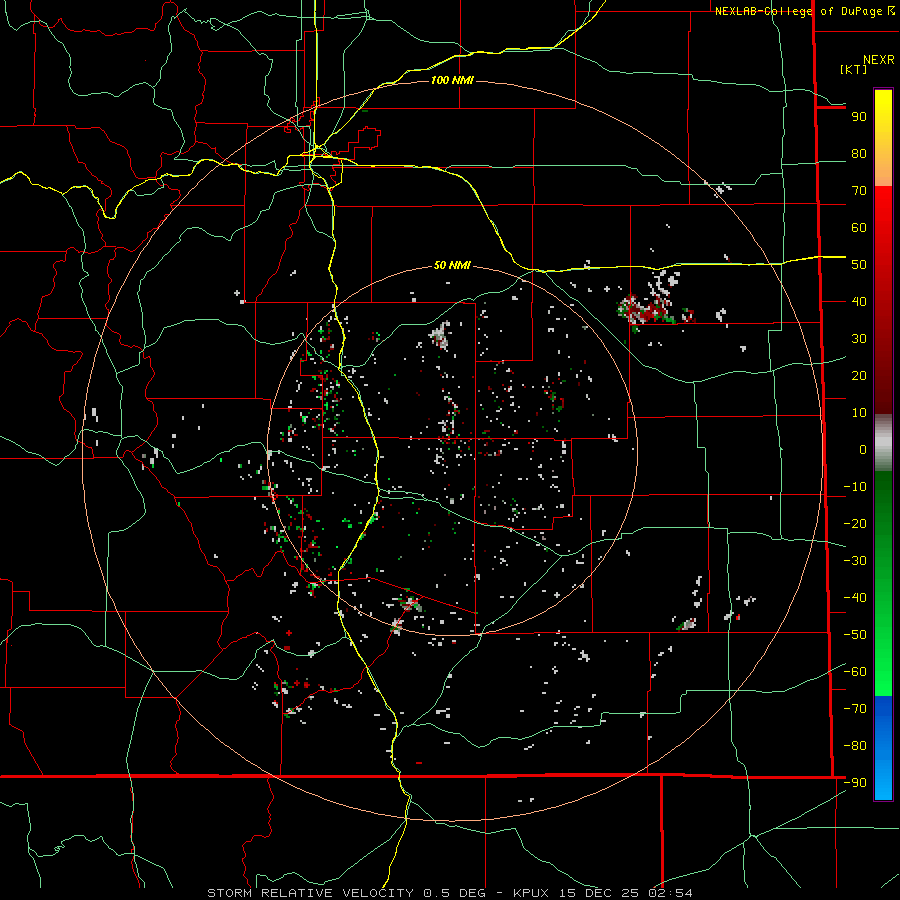Image resolution: width=900 pixels, height=900 pixels.
Task: Click the 0.5 DEG elevation text
Action: pos(455,893)
